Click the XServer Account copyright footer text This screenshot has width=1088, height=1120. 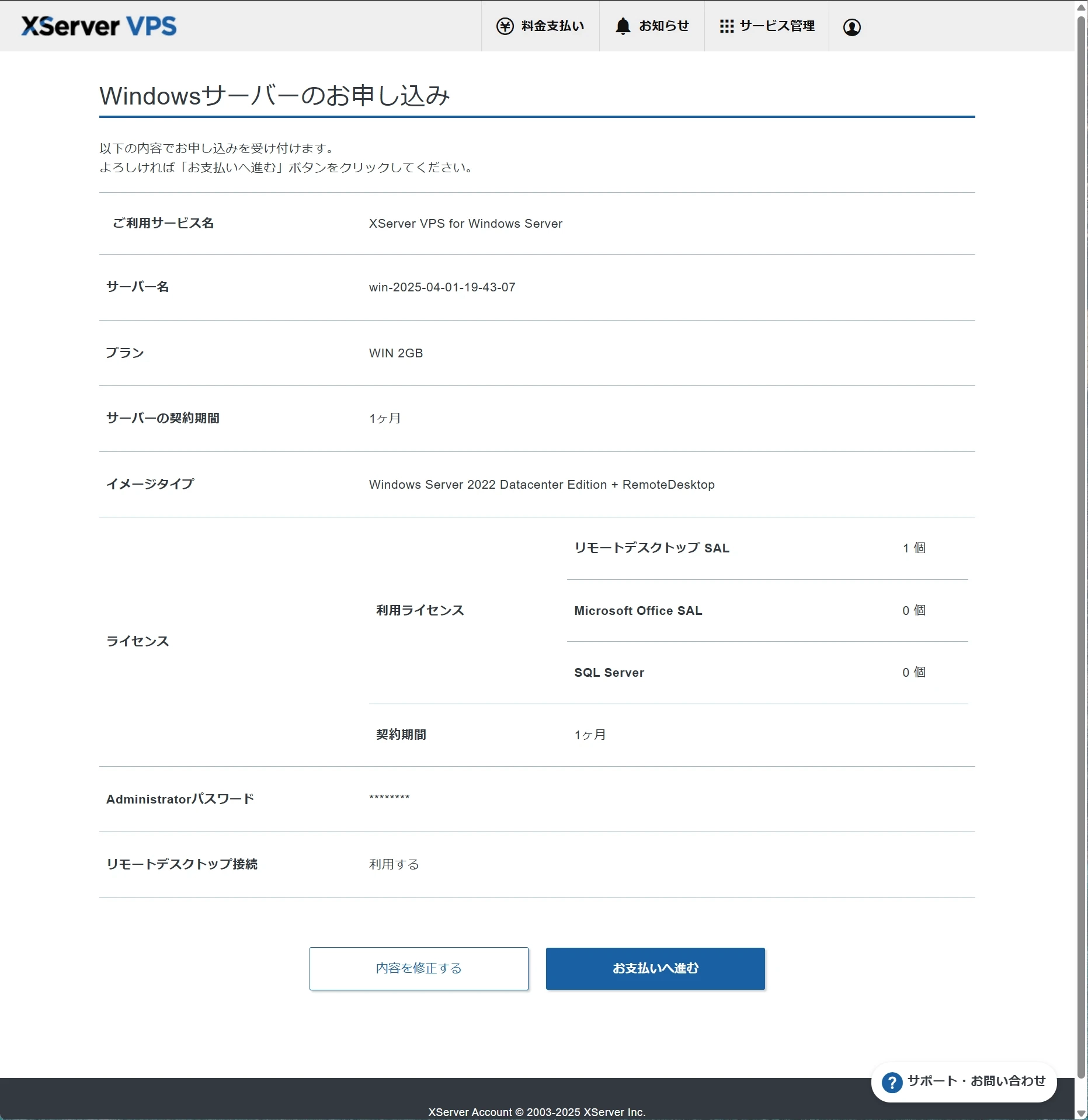[x=537, y=1112]
